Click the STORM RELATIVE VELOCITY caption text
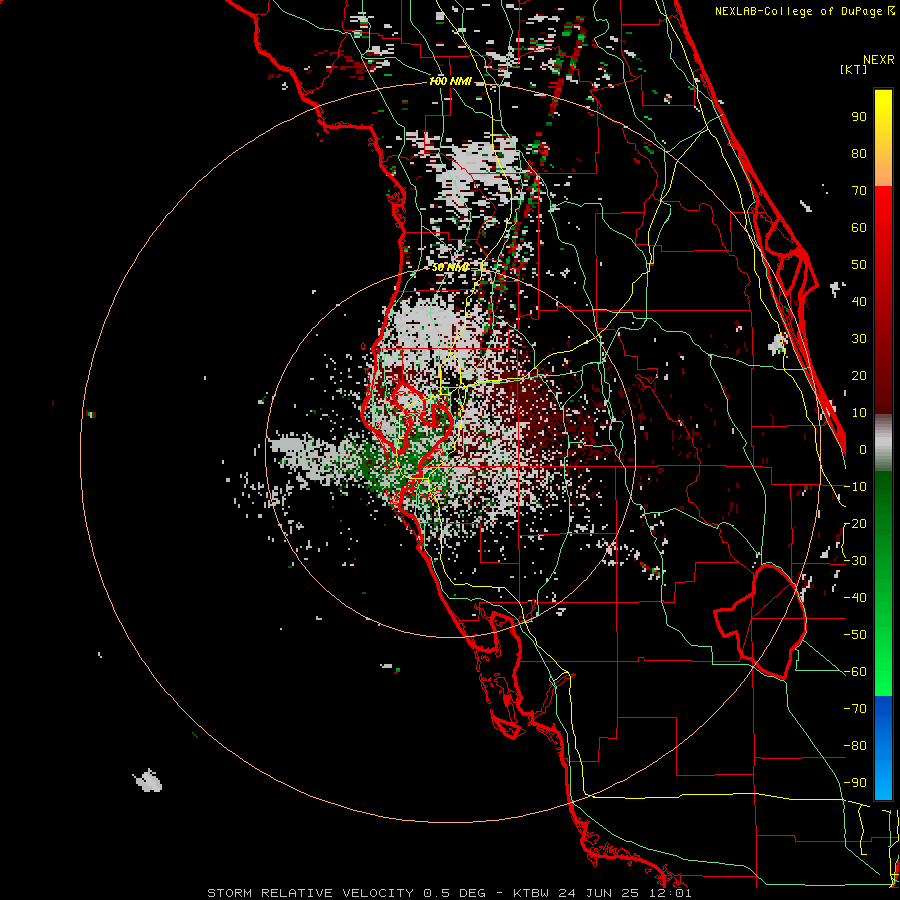This screenshot has width=900, height=900. tap(310, 893)
